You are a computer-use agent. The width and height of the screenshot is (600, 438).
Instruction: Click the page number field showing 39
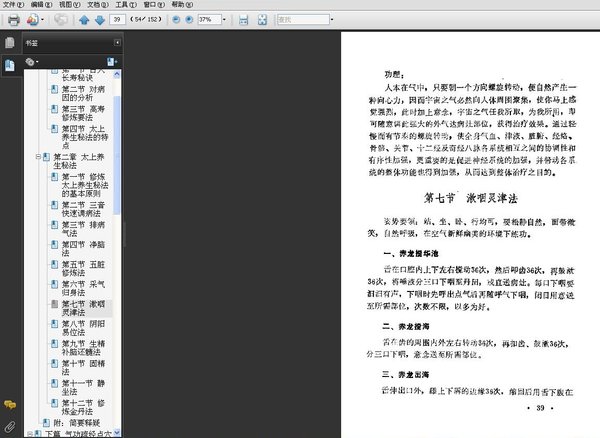(x=117, y=19)
